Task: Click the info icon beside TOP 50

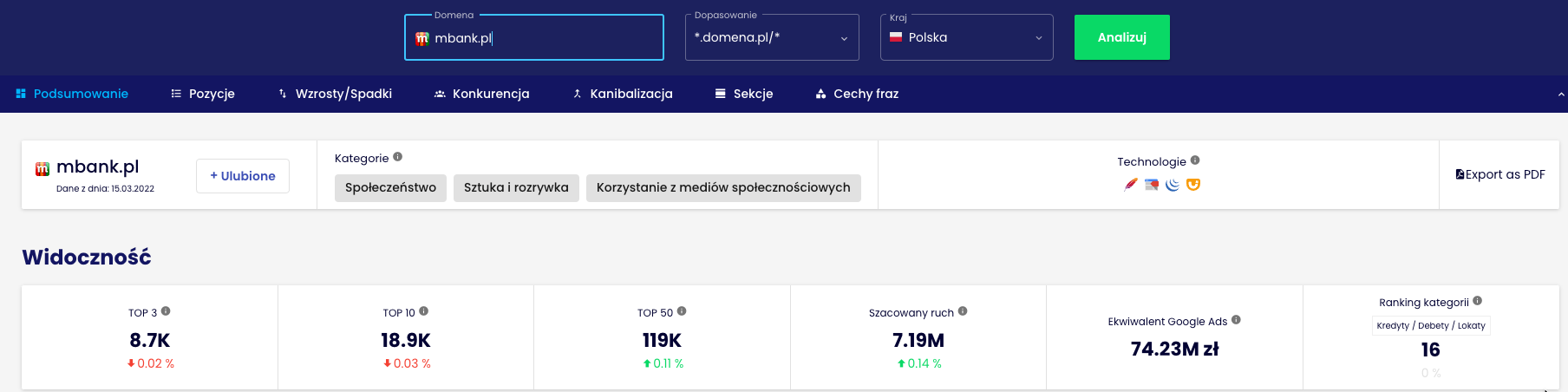Action: pyautogui.click(x=682, y=311)
